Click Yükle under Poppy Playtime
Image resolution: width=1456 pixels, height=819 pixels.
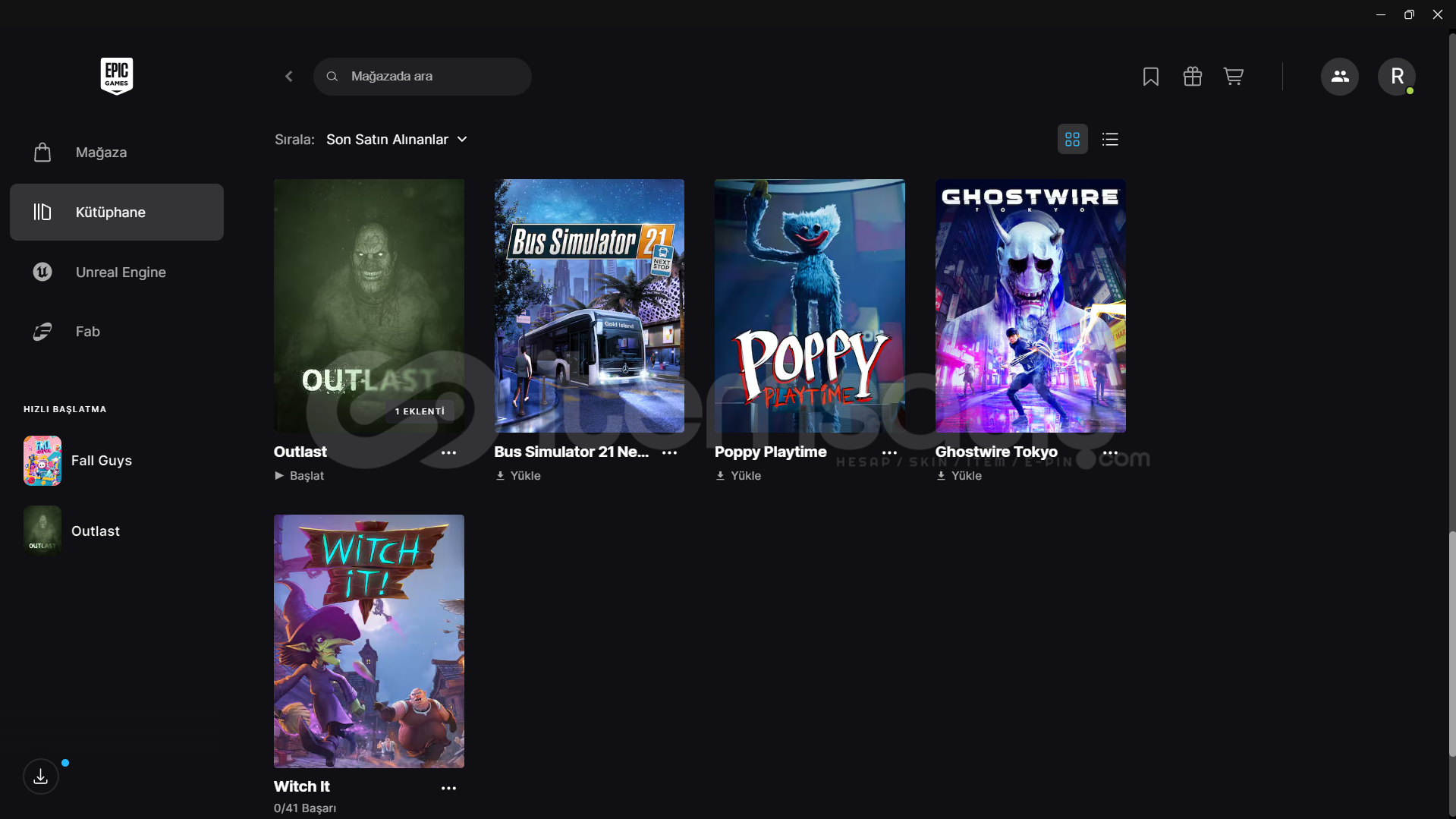click(x=738, y=476)
